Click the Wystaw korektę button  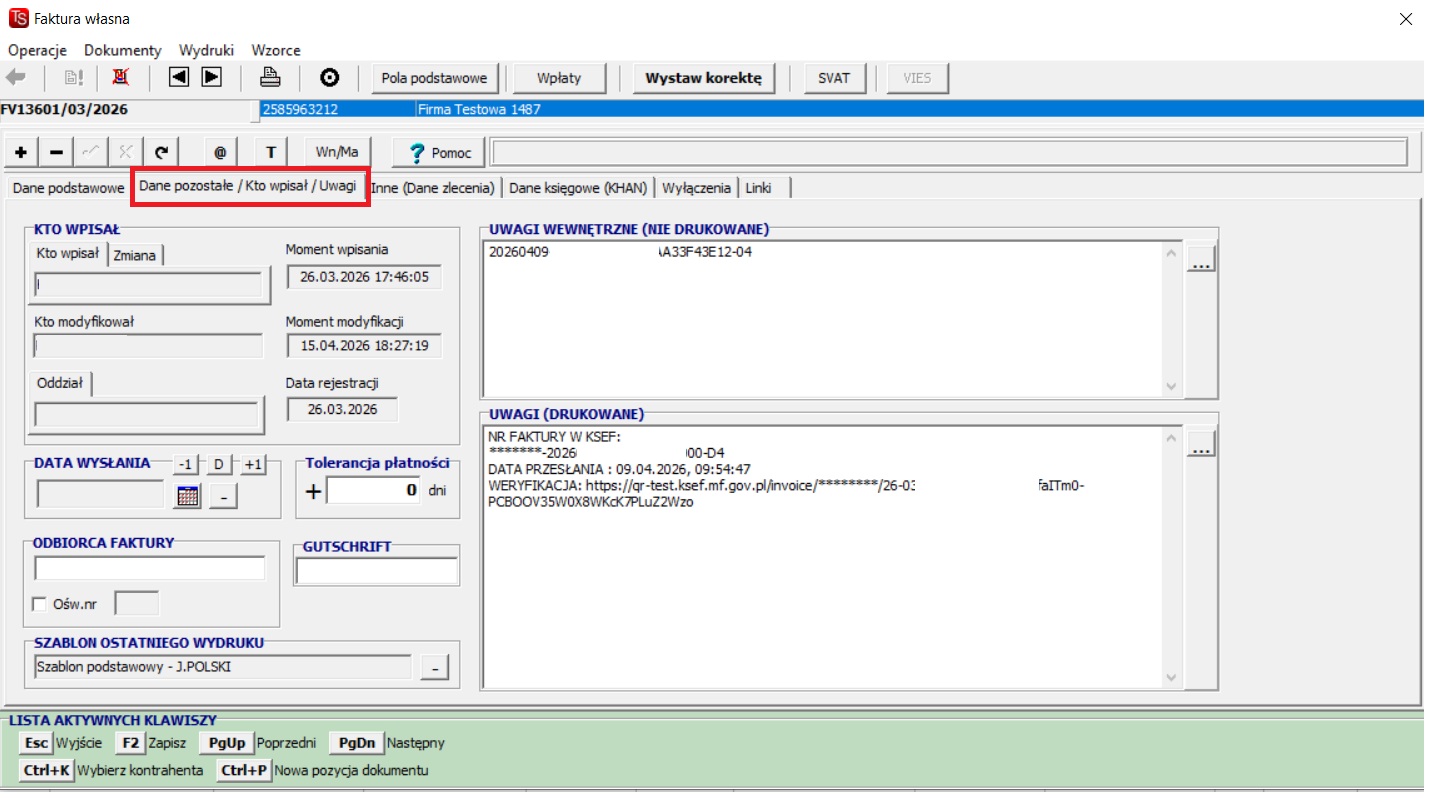[703, 78]
